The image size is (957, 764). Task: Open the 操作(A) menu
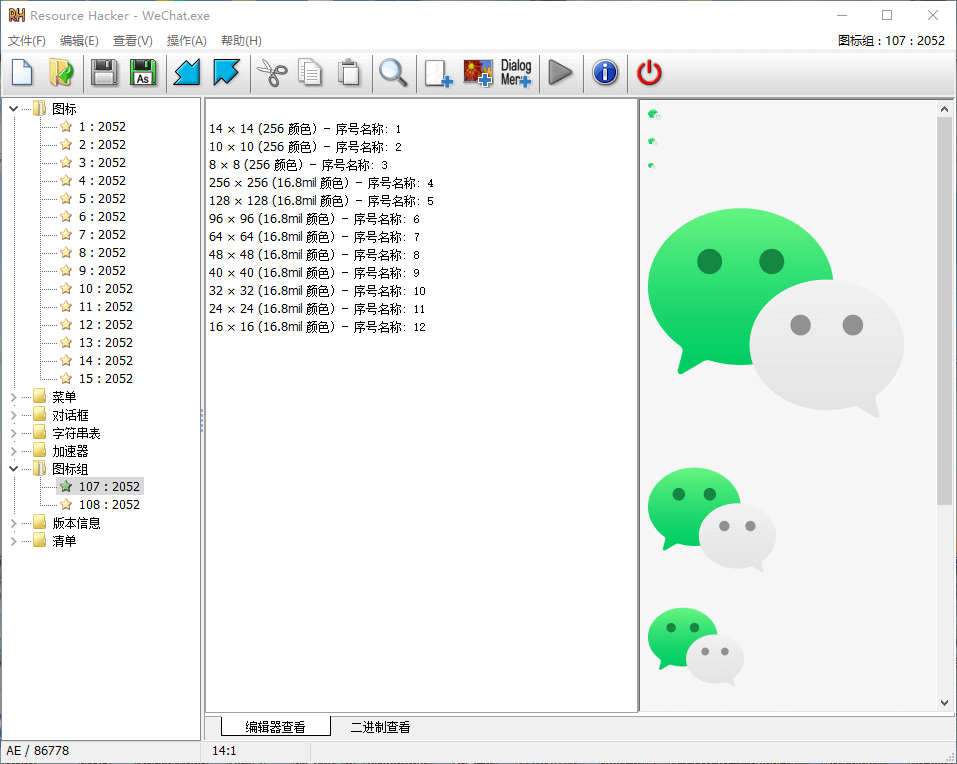(186, 41)
